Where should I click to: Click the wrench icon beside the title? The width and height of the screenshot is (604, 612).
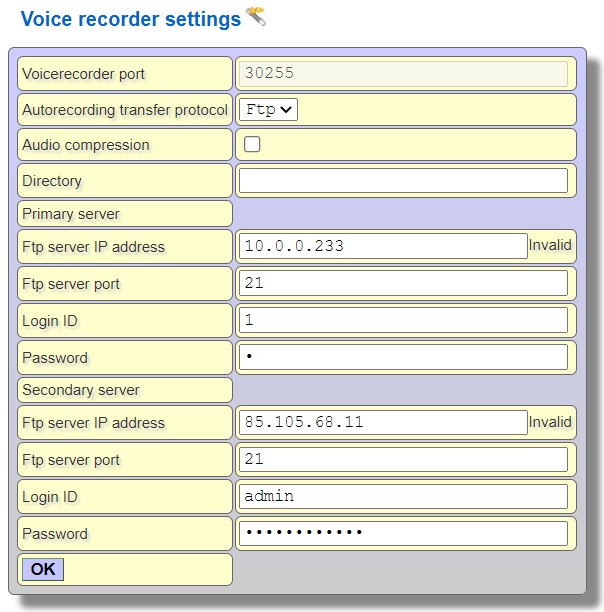click(255, 16)
